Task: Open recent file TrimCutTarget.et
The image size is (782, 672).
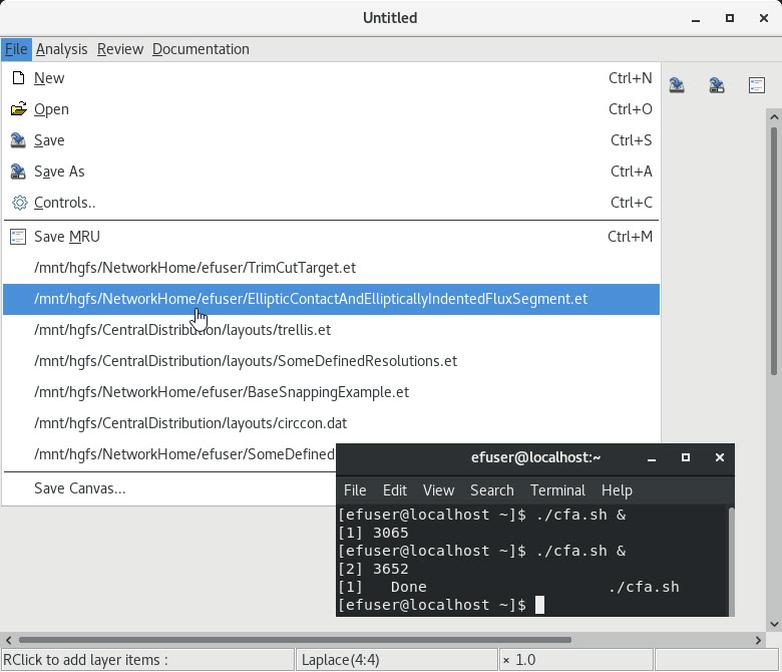Action: tap(195, 267)
